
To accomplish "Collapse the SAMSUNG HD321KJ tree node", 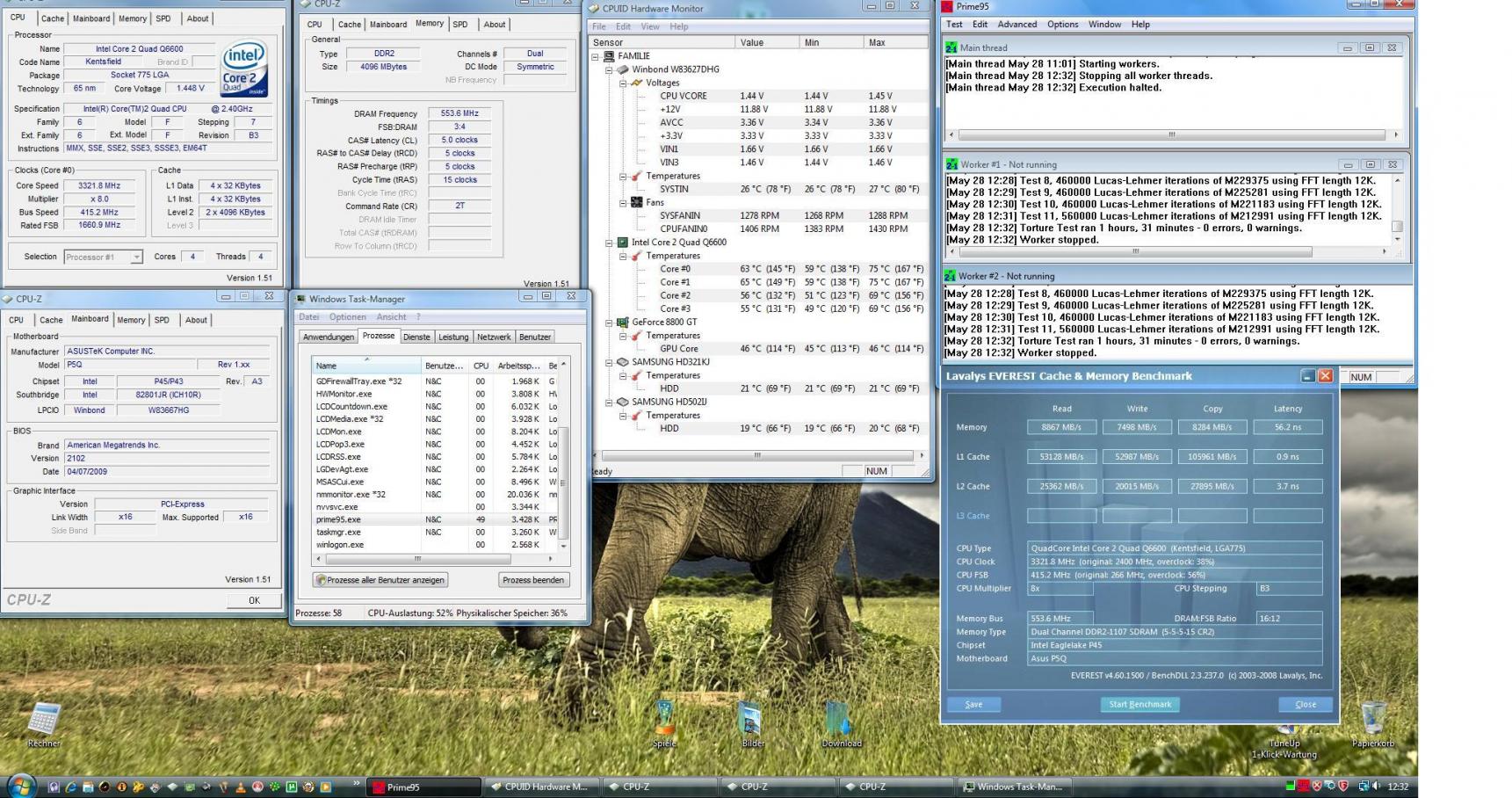I will pyautogui.click(x=610, y=362).
